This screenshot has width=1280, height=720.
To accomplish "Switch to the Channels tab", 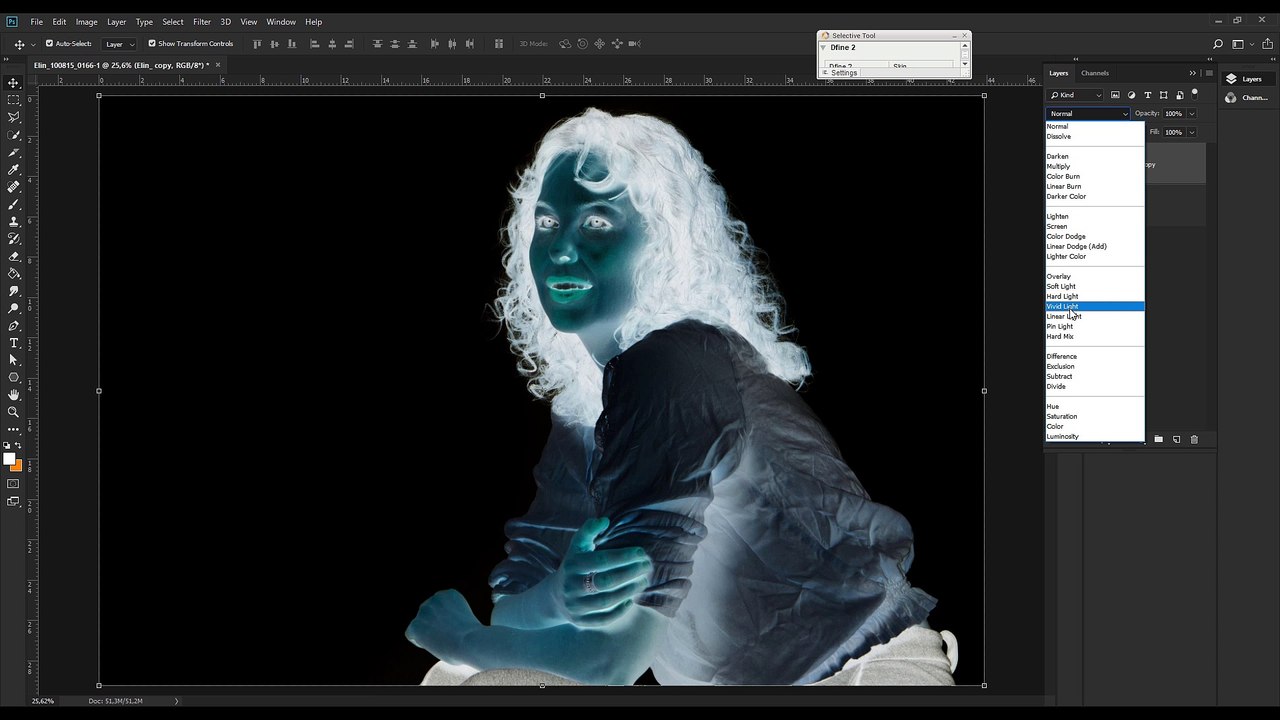I will [1094, 73].
